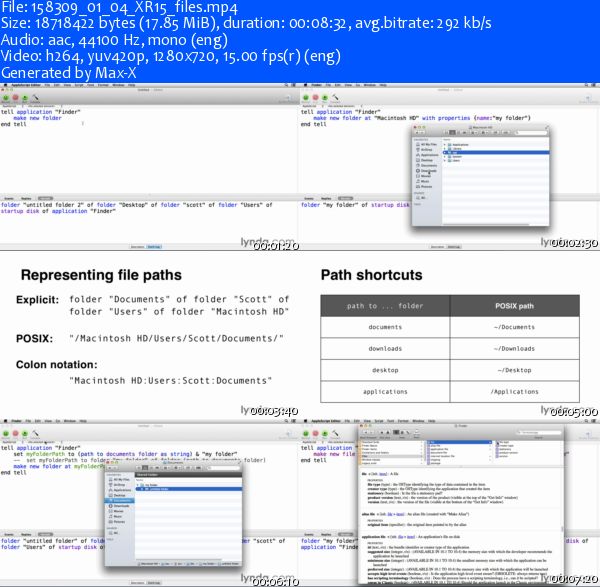
Task: Click Finder search field in 00:02:30 frame
Action: click(x=532, y=133)
